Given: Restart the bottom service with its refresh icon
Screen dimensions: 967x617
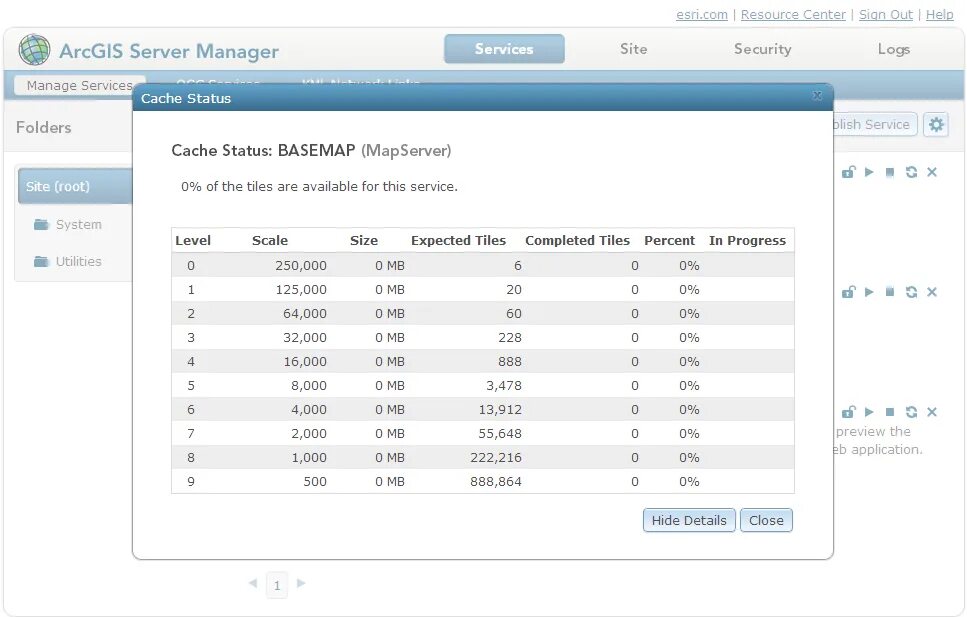Looking at the screenshot, I should pos(911,412).
